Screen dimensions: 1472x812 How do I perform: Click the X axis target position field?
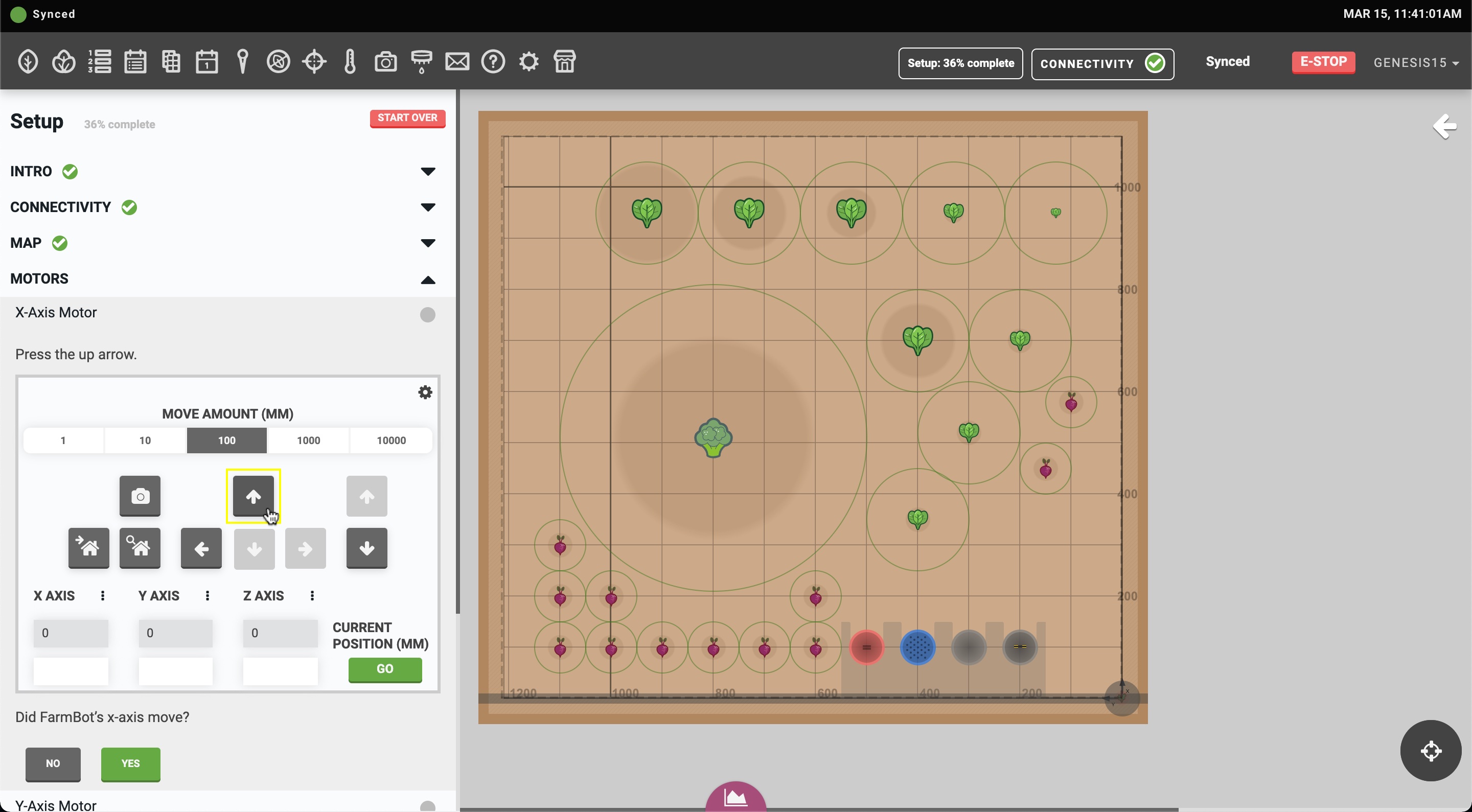(71, 670)
